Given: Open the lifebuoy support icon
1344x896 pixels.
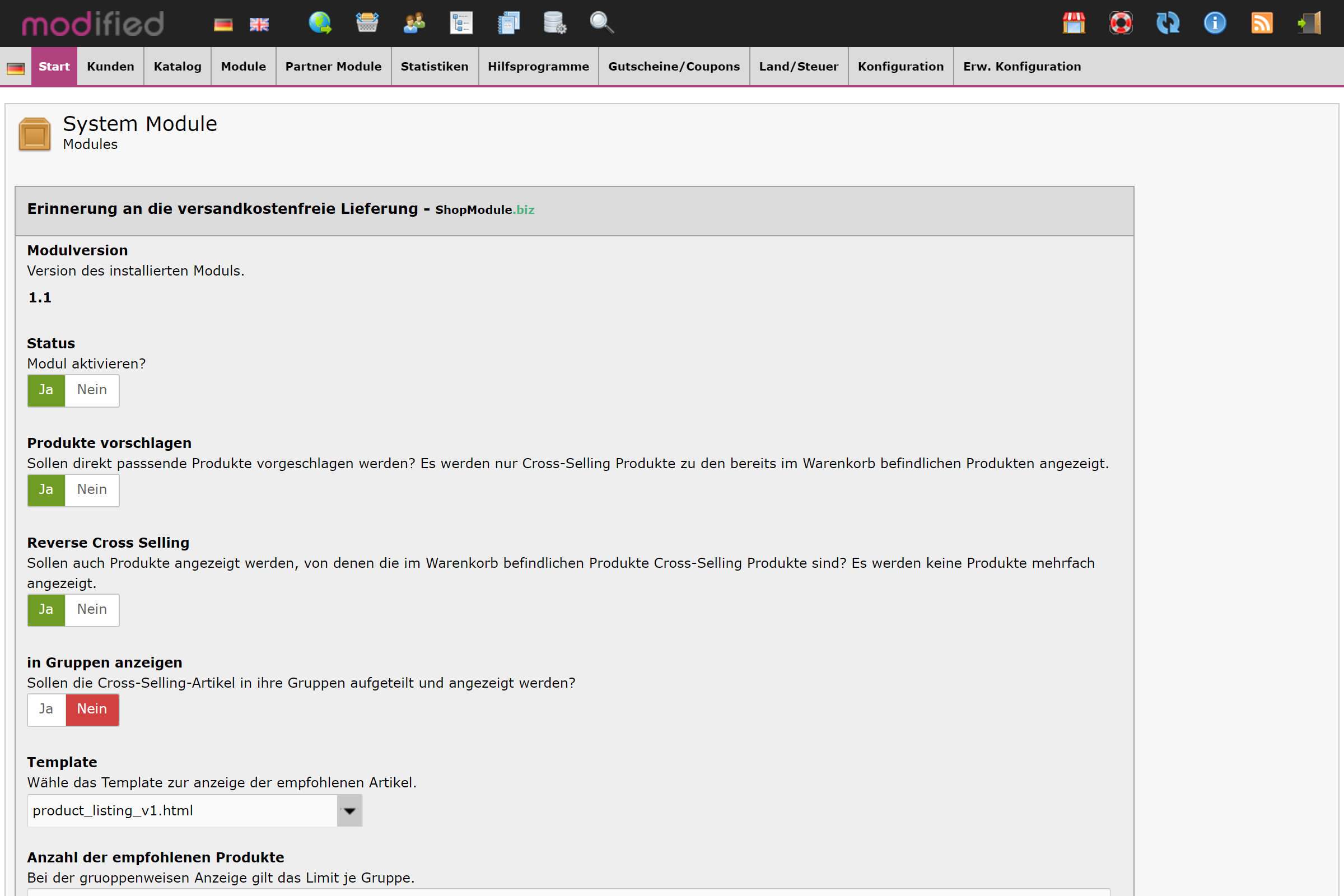Looking at the screenshot, I should pos(1121,23).
